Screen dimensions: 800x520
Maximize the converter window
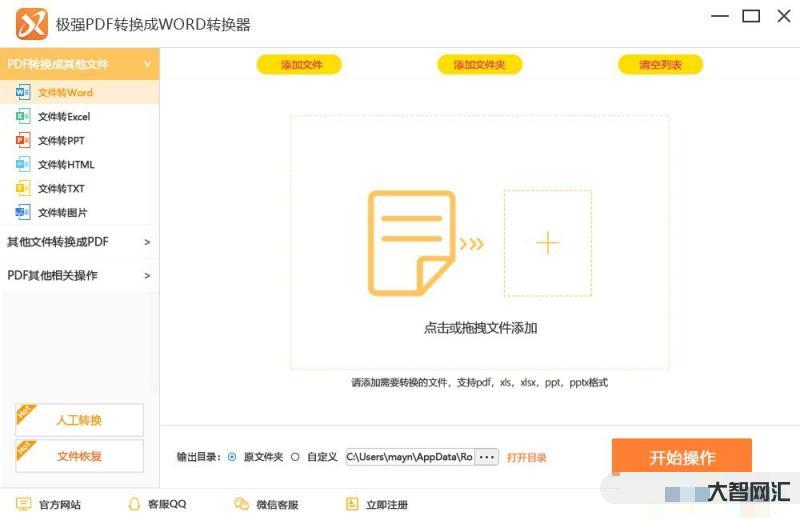pos(751,16)
